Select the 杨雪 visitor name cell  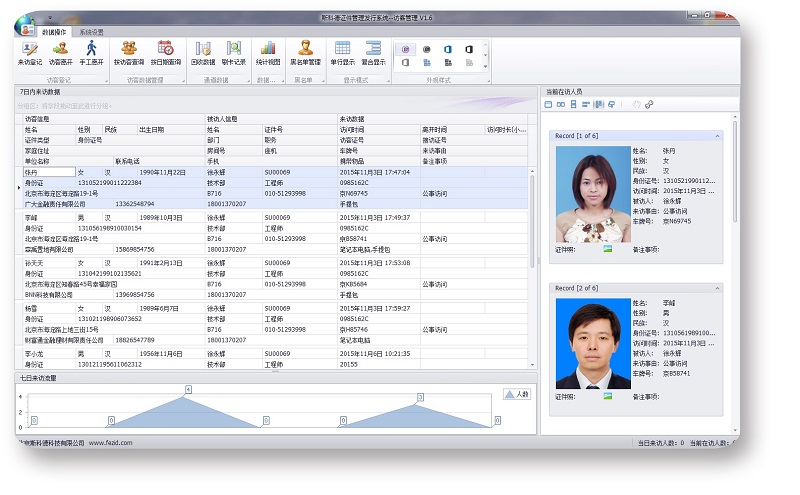click(49, 309)
